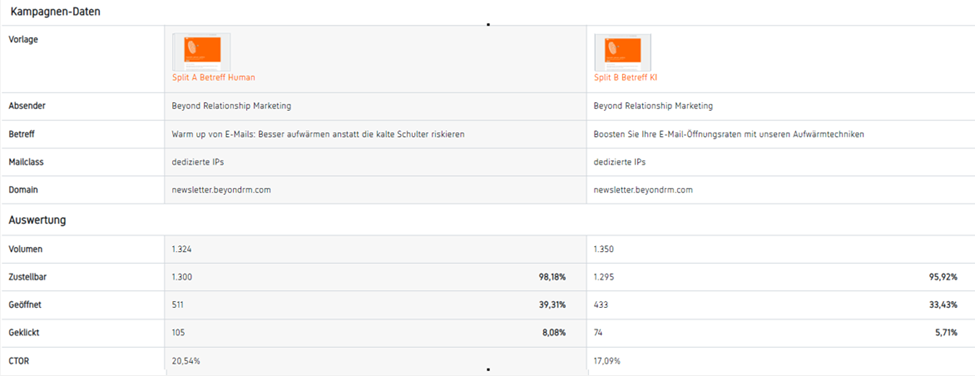The width and height of the screenshot is (975, 376).
Task: Open the Split B Betreff KI template thumbnail
Action: point(622,52)
